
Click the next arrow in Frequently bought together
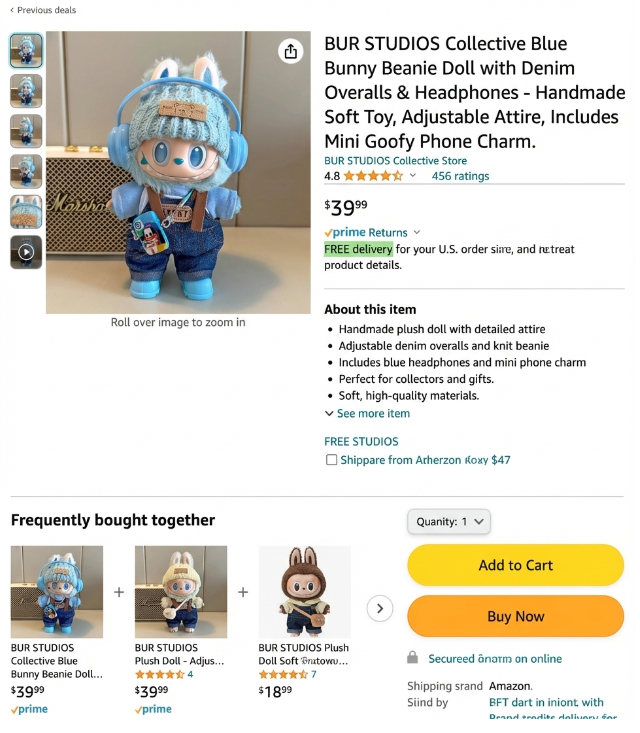point(380,609)
